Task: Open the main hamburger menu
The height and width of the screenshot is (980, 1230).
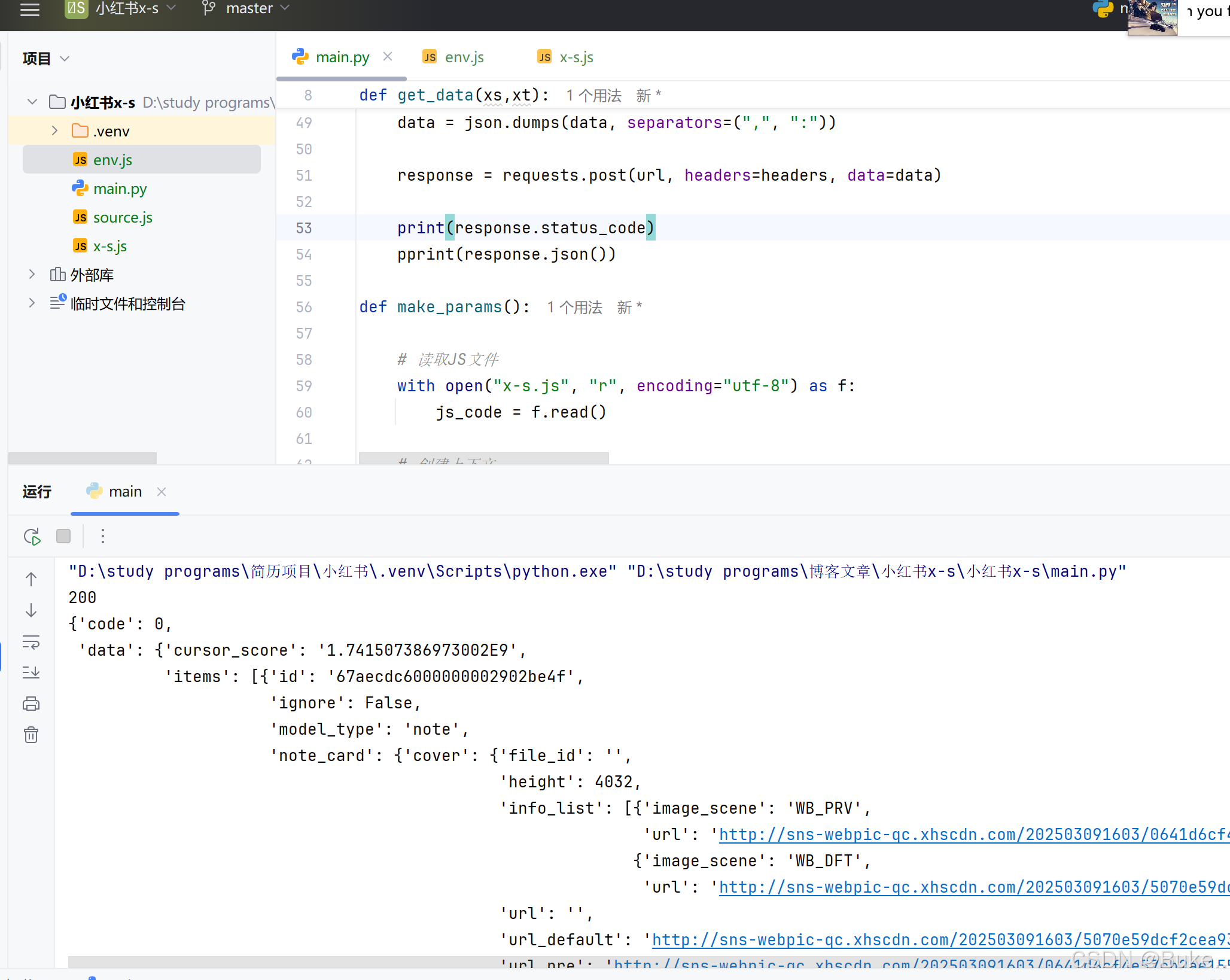Action: pos(29,10)
